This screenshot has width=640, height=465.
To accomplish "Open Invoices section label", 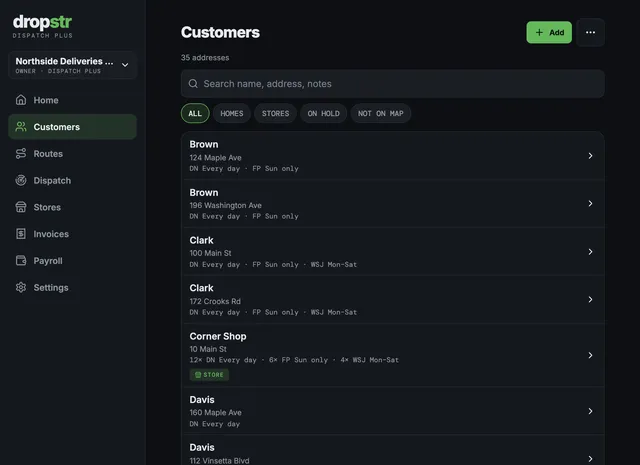I will coord(51,234).
